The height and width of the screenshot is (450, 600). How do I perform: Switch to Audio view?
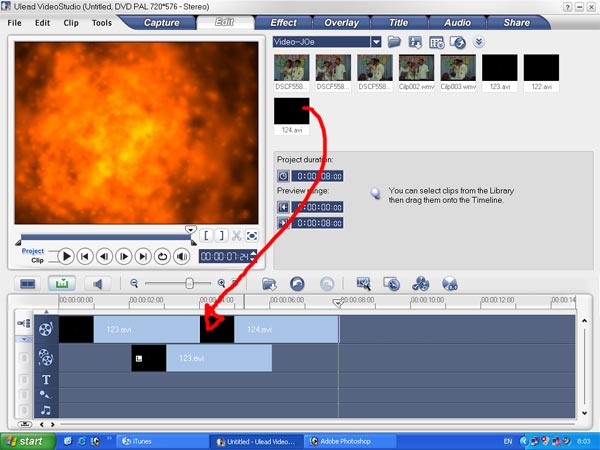click(98, 284)
